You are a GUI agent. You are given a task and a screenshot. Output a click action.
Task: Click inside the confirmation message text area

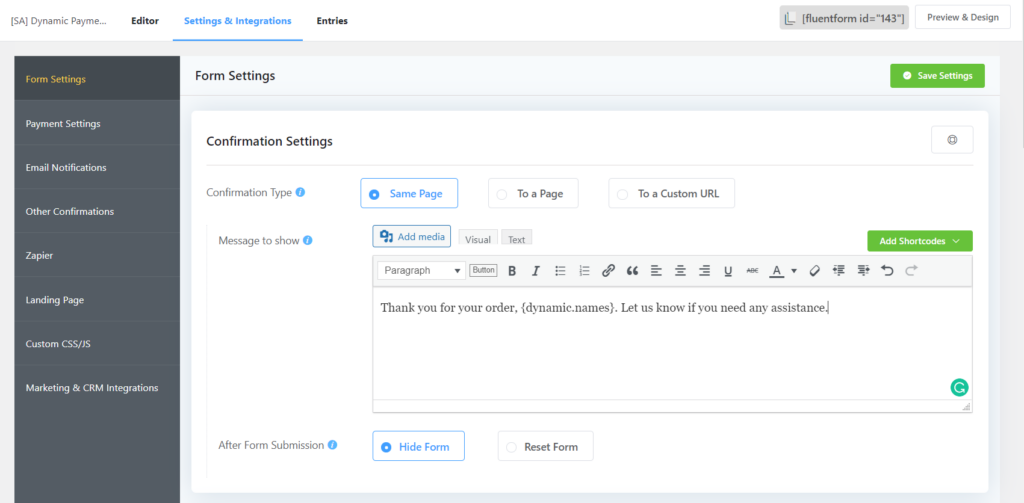pos(672,344)
